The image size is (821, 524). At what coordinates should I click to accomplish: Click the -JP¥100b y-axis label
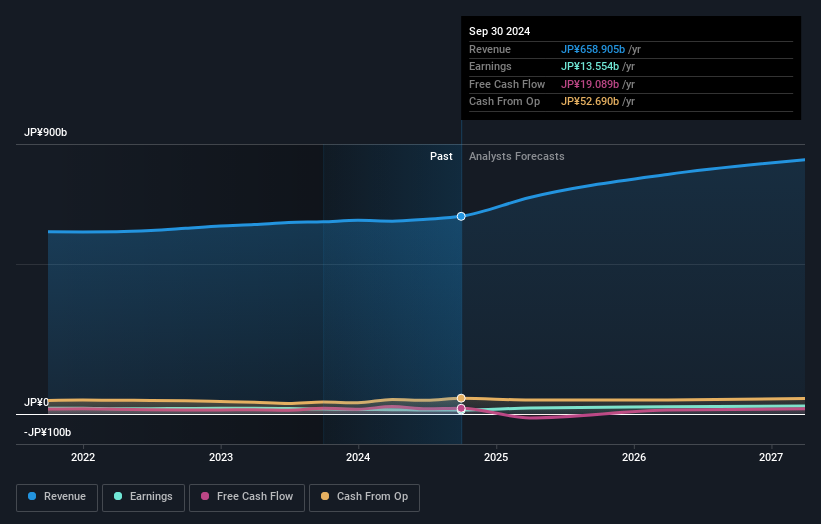pyautogui.click(x=47, y=432)
